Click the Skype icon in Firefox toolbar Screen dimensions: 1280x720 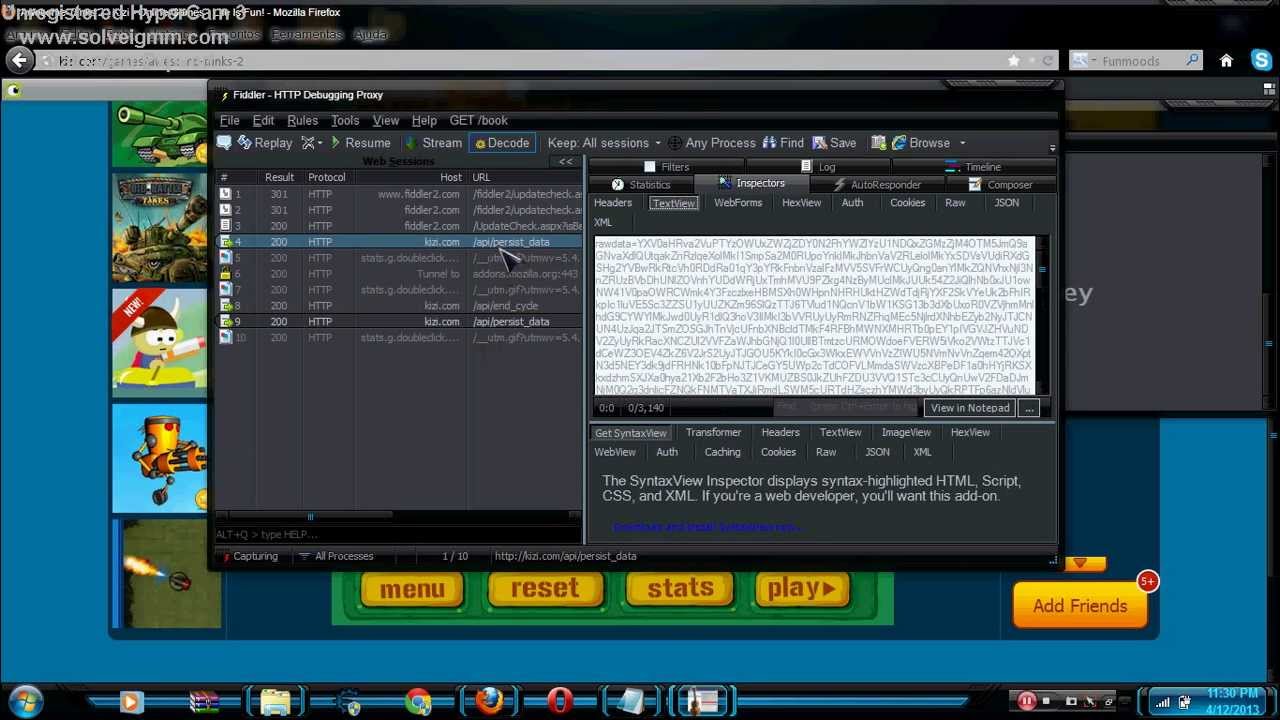[1260, 61]
